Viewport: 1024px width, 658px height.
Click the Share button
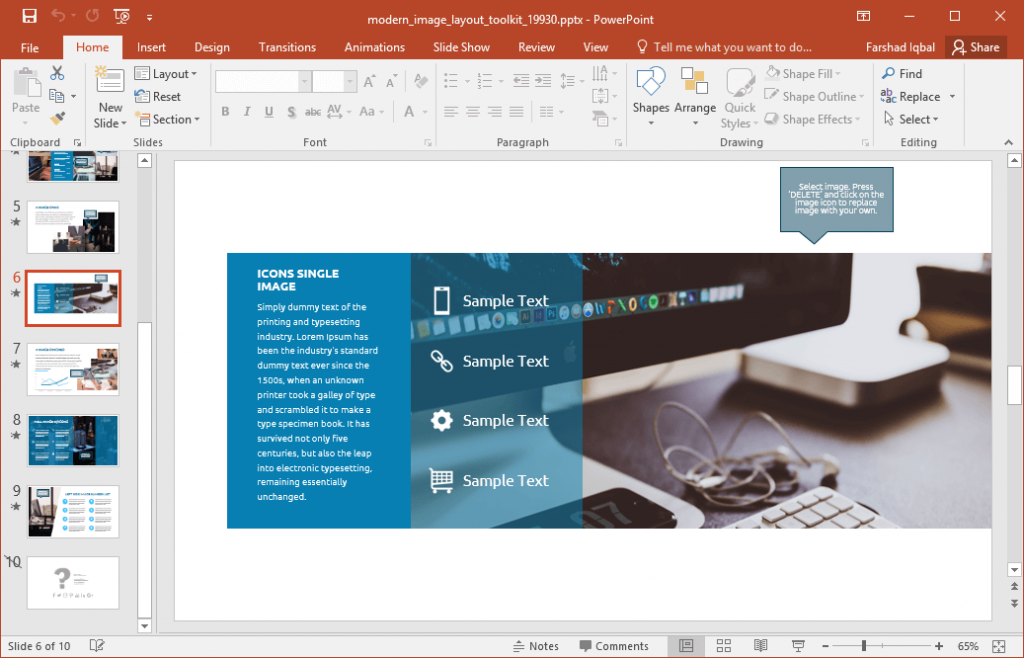click(x=976, y=47)
